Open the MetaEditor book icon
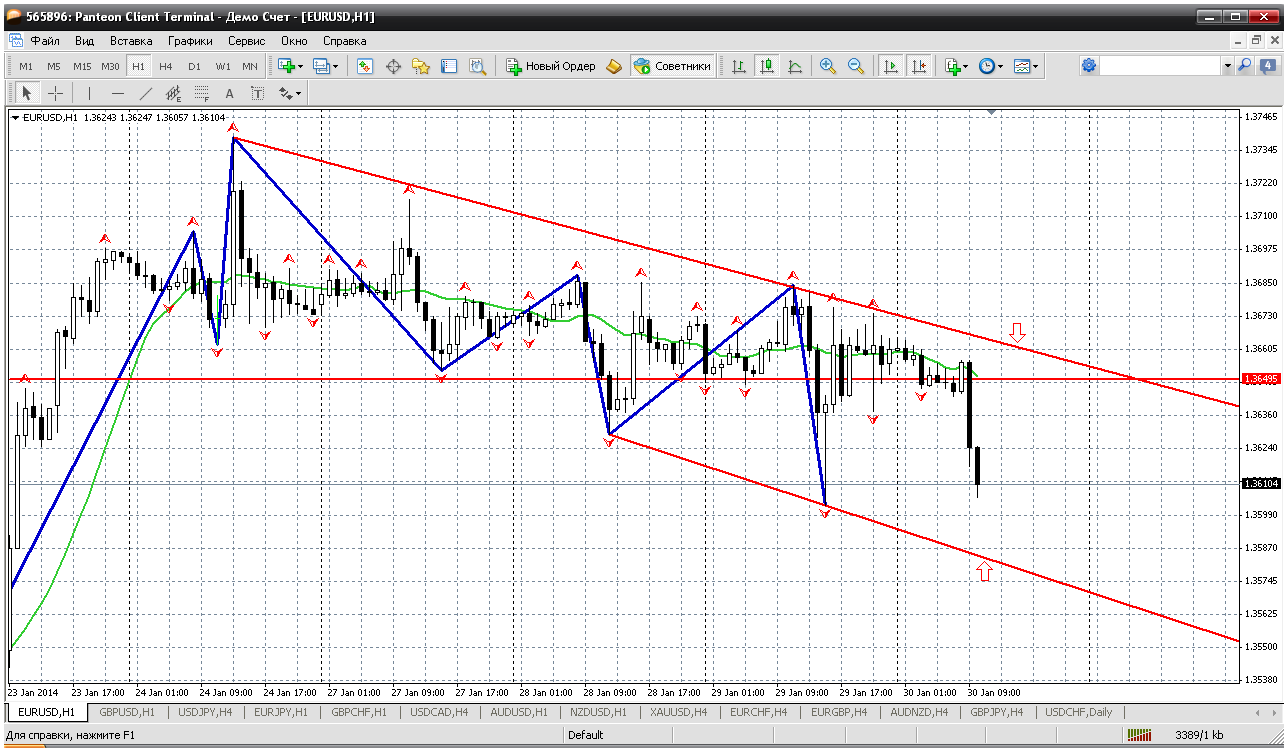This screenshot has height=748, width=1288. [x=614, y=66]
